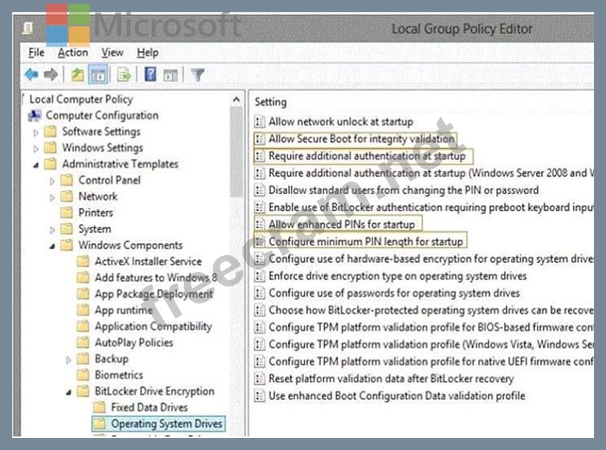Screen dimensions: 606x450
Task: Click the policy icon beside Allow network unlock
Action: point(260,121)
